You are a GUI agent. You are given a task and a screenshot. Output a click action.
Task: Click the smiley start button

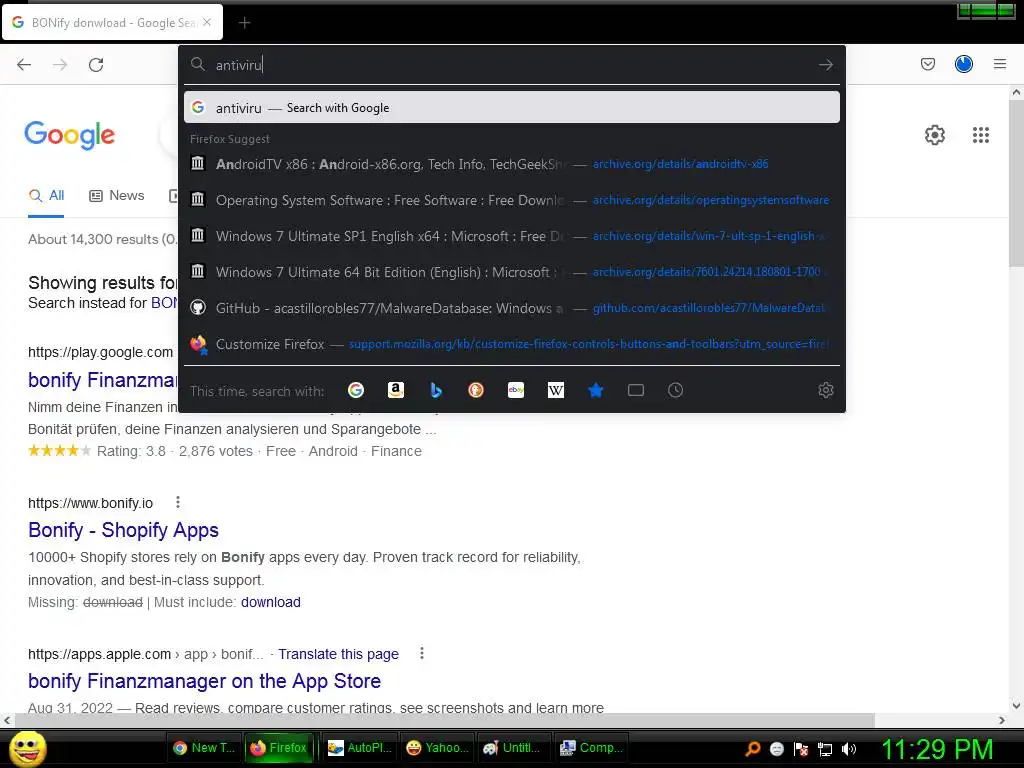coord(27,748)
